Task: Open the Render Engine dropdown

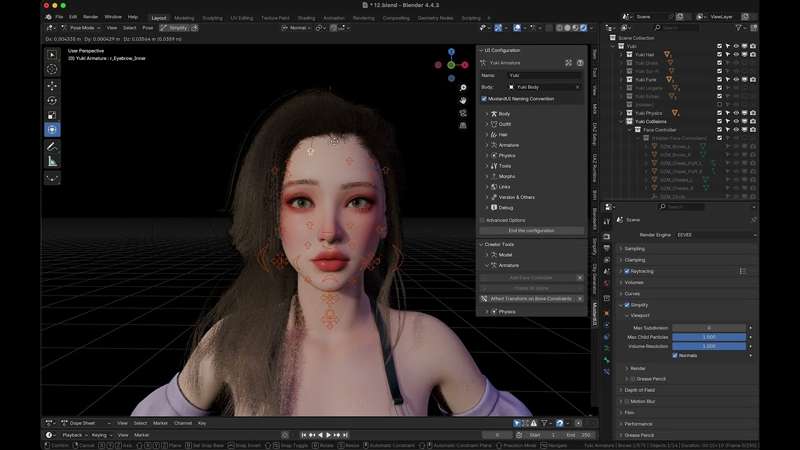Action: point(715,235)
